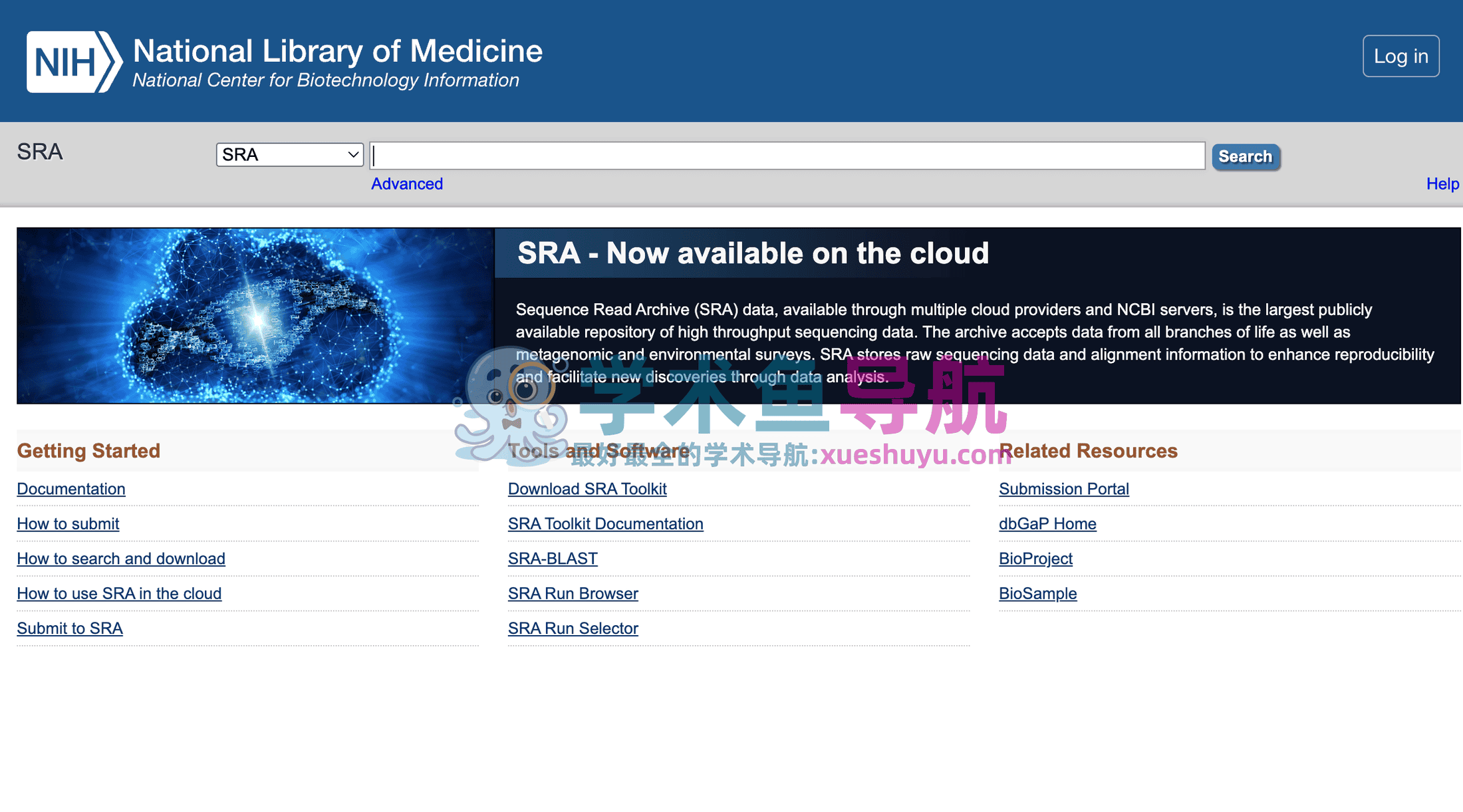The image size is (1463, 812).
Task: Open the How to submit link
Action: 68,524
